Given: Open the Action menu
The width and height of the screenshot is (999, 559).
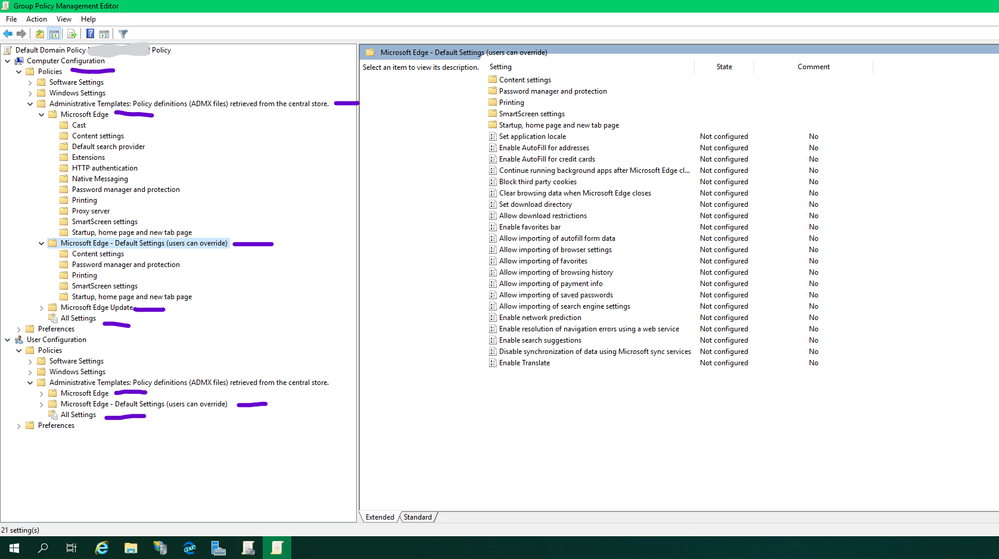Looking at the screenshot, I should tap(36, 19).
